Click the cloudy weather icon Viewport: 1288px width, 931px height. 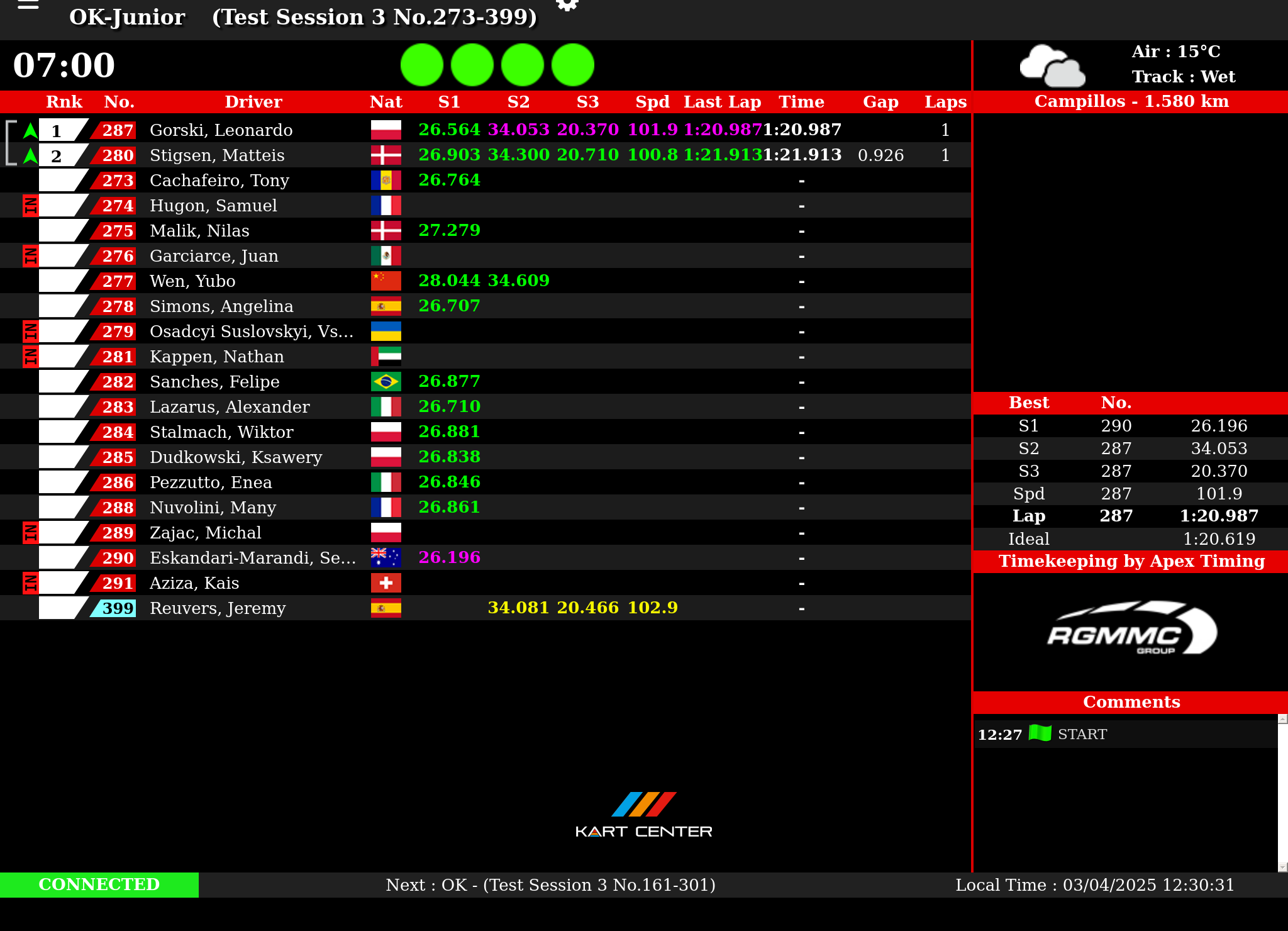tap(1052, 65)
